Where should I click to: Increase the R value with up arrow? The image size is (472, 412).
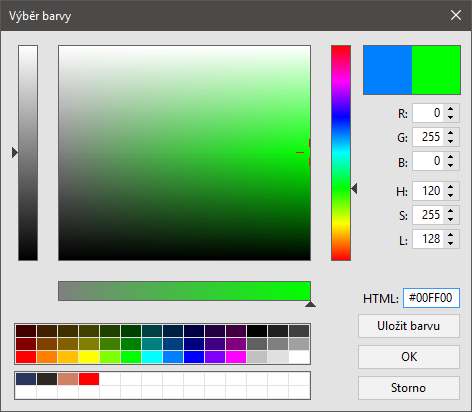pyautogui.click(x=451, y=109)
